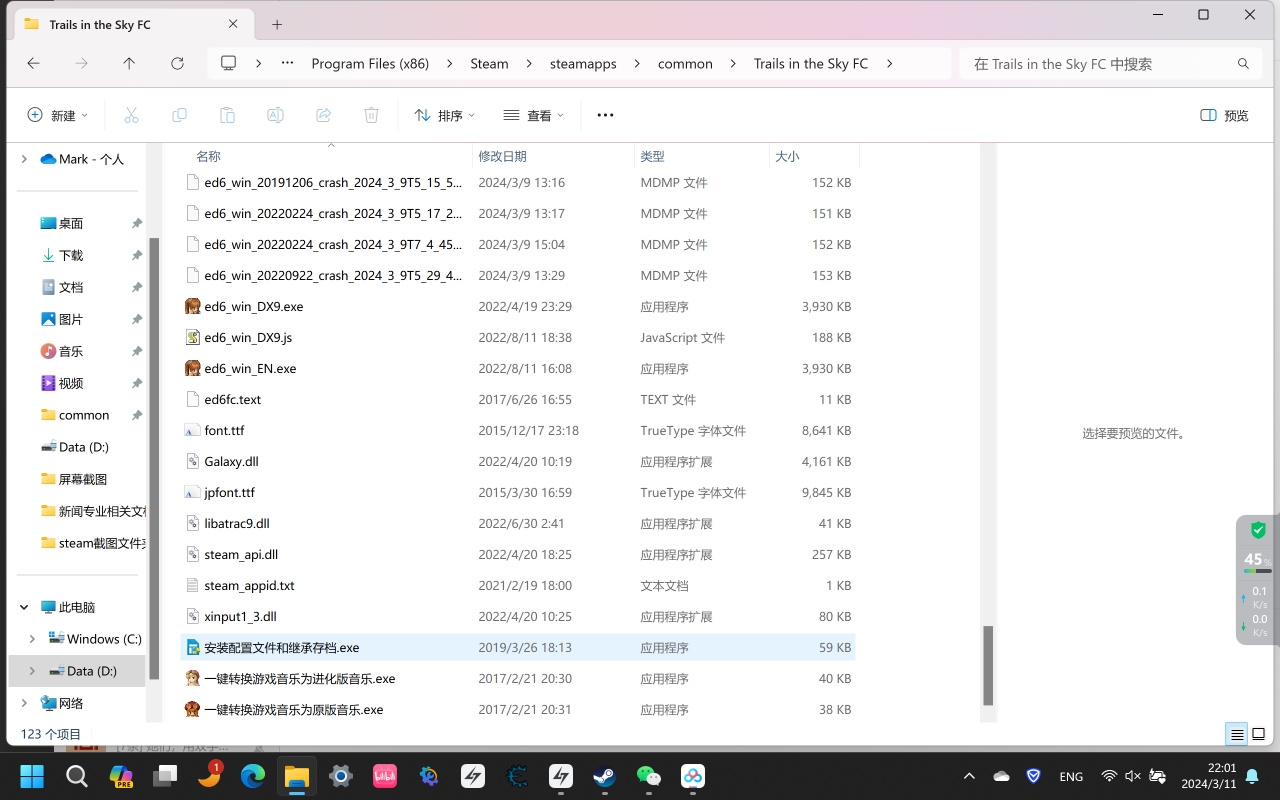
Task: Click the Share icon in toolbar
Action: pyautogui.click(x=323, y=115)
